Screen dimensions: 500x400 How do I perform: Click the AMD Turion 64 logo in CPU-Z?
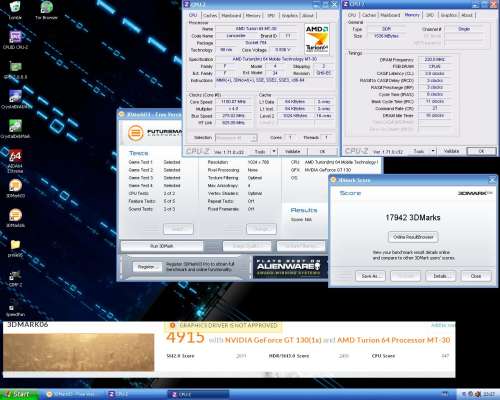point(317,39)
